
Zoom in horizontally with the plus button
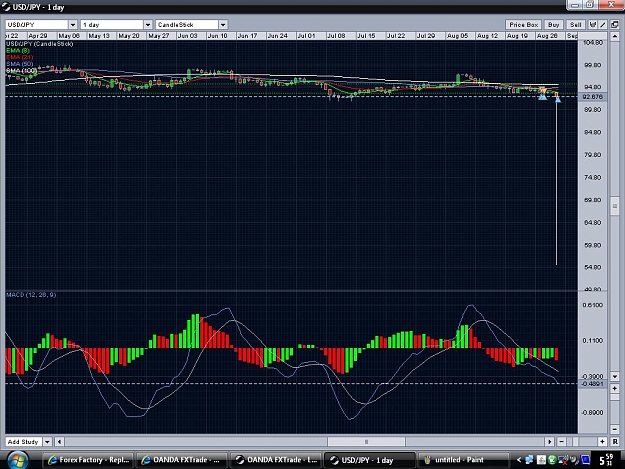point(602,442)
